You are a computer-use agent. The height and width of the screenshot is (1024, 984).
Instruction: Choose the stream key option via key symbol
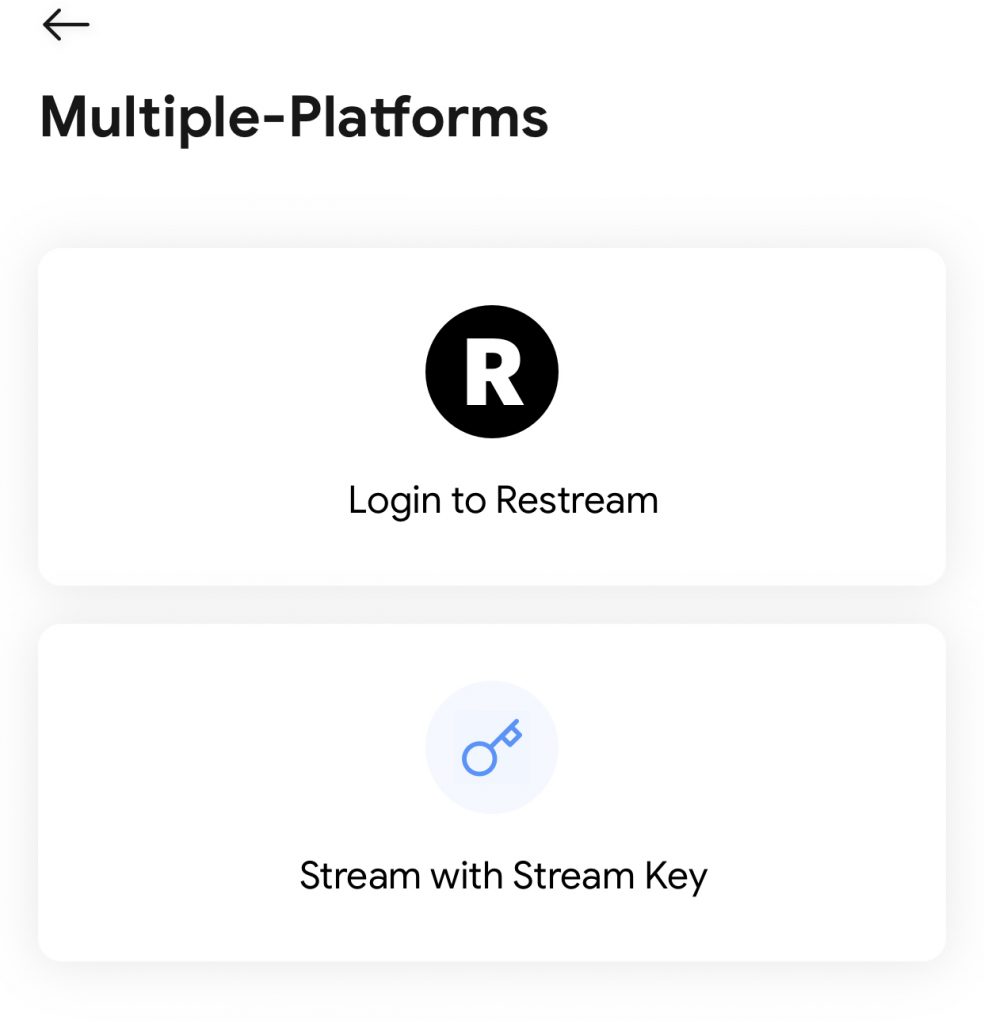[492, 748]
